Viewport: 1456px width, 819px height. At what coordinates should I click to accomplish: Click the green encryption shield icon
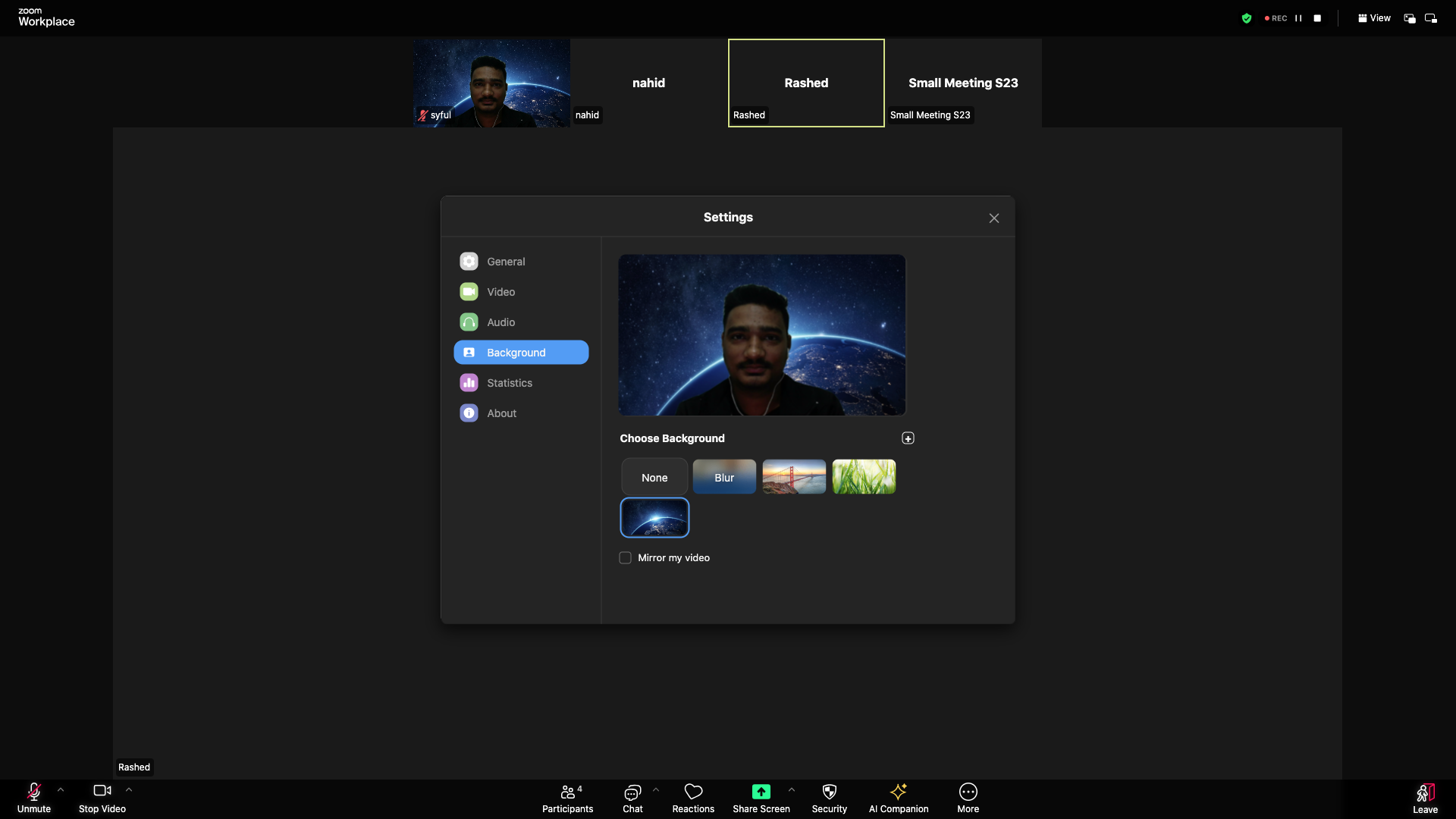[x=1246, y=18]
